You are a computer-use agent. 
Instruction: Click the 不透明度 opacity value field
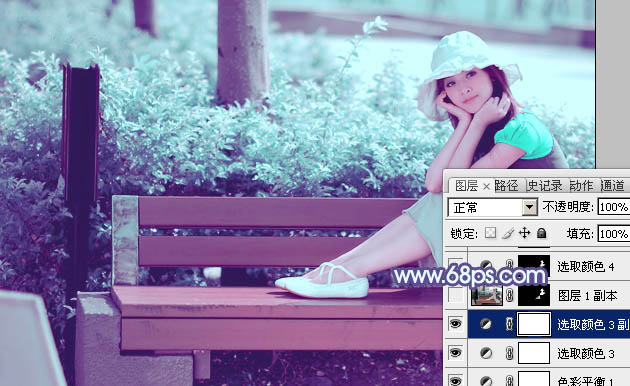(614, 207)
